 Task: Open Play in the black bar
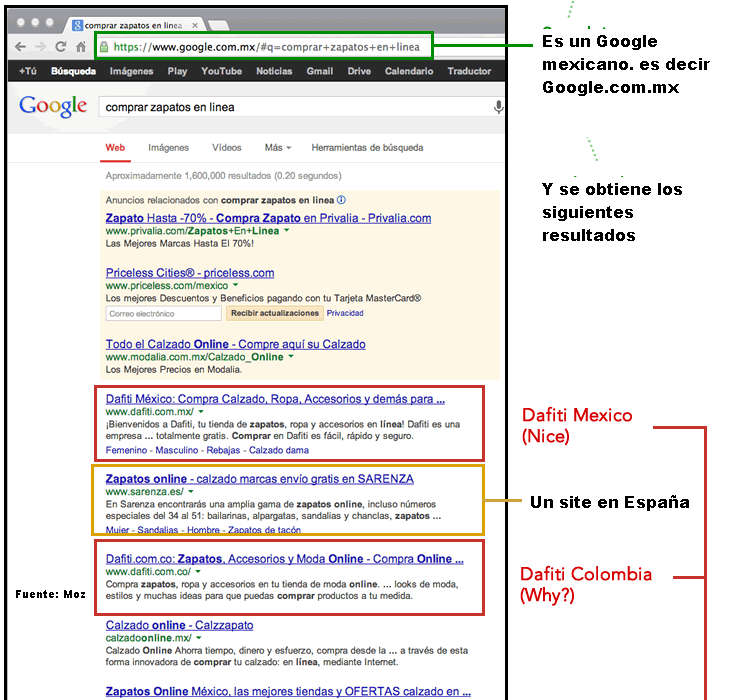click(x=177, y=71)
